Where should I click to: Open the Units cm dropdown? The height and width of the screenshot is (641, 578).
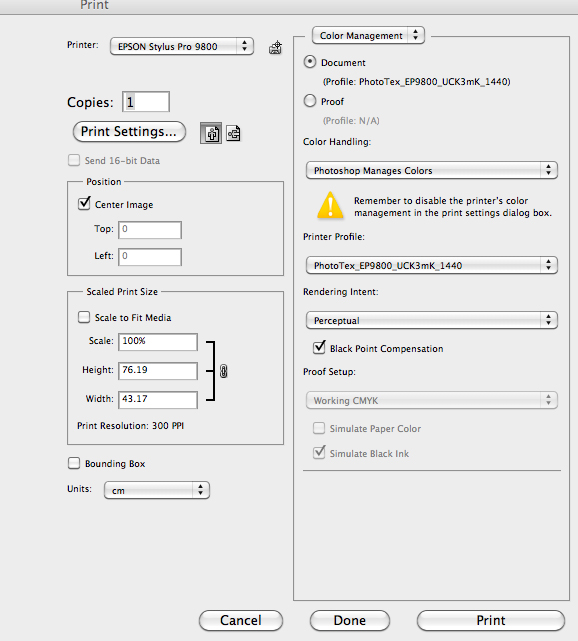[x=157, y=490]
